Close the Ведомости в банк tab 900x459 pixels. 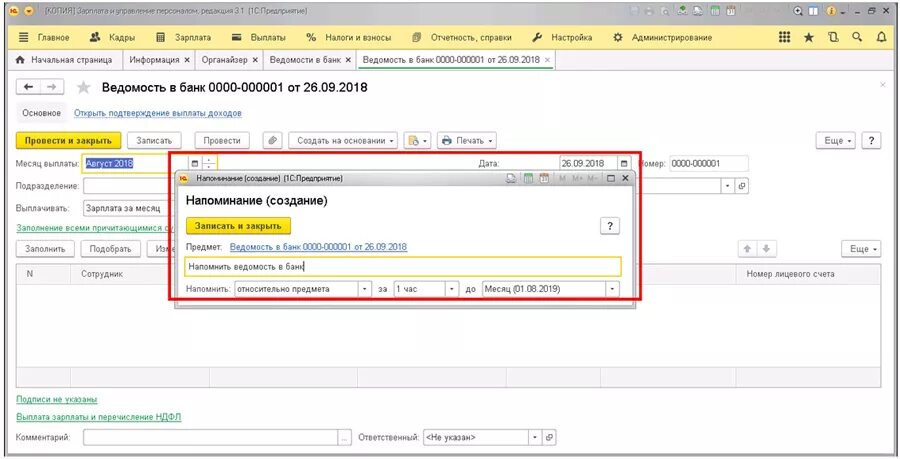click(x=348, y=60)
